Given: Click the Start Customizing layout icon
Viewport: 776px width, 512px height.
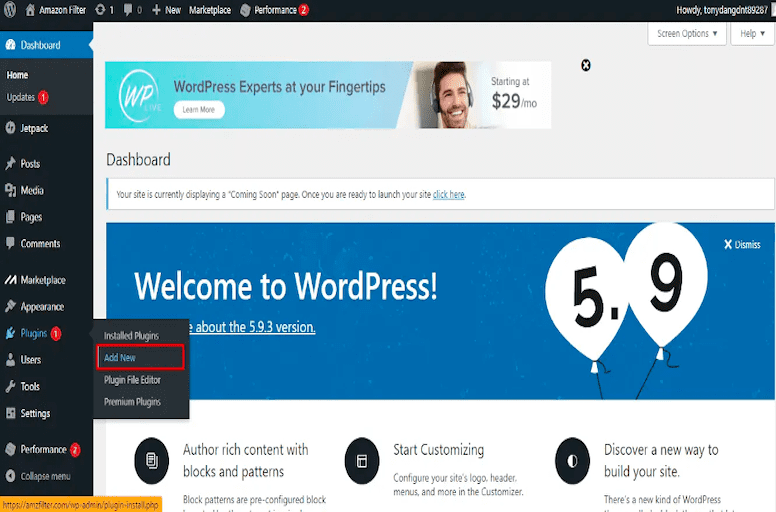Looking at the screenshot, I should pos(362,461).
